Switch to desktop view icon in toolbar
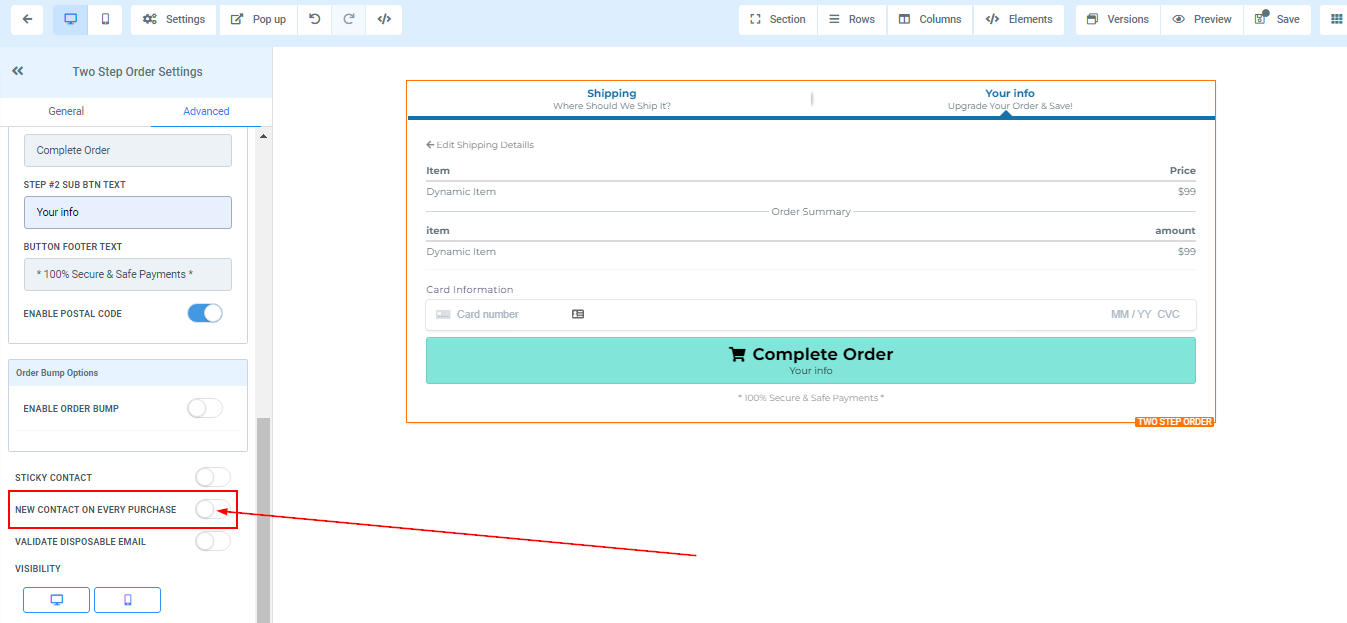The image size is (1347, 623). click(70, 19)
